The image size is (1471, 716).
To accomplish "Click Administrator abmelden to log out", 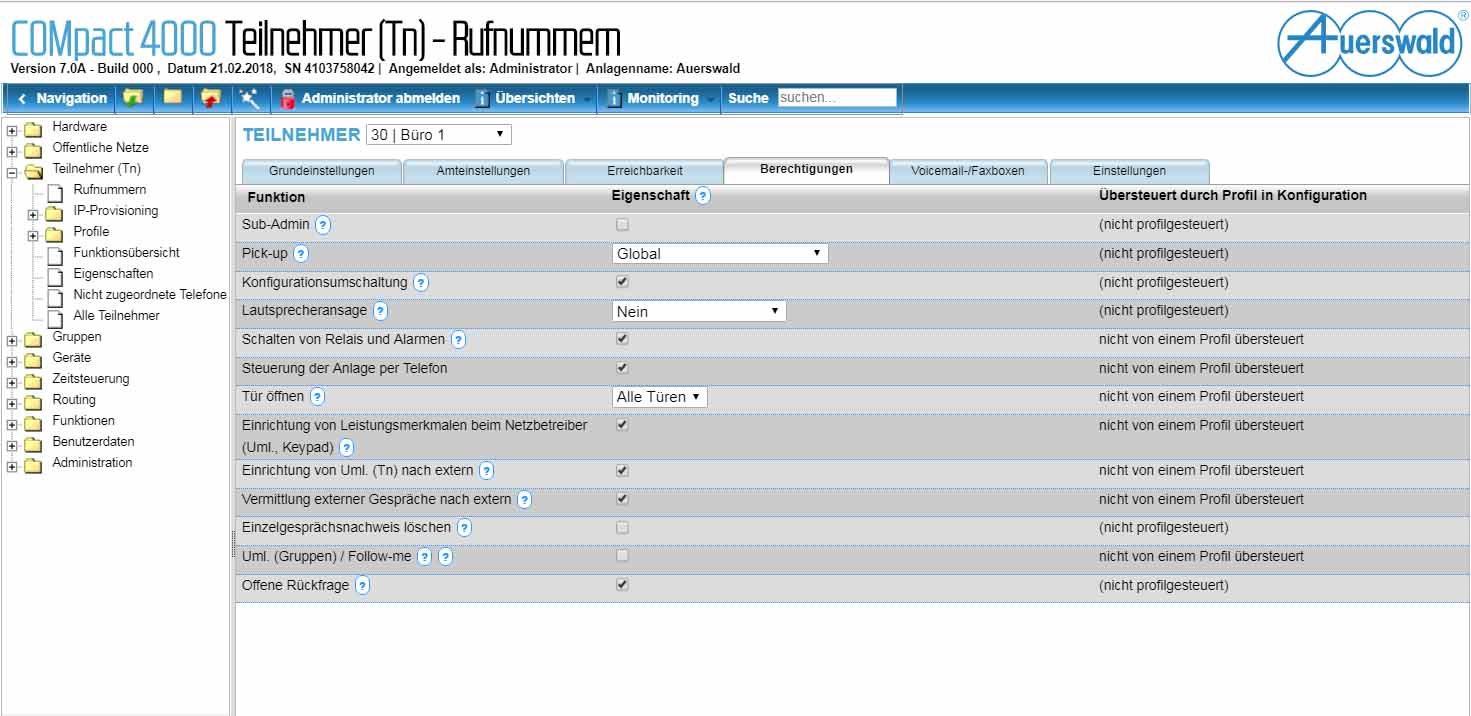I will (x=381, y=98).
